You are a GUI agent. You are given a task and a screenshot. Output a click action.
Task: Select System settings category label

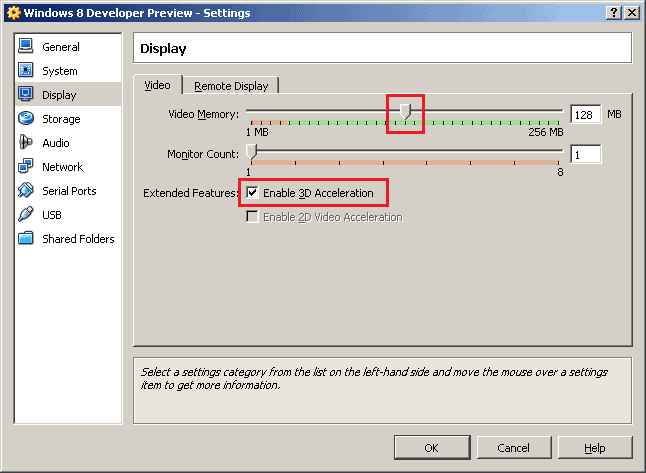(60, 71)
